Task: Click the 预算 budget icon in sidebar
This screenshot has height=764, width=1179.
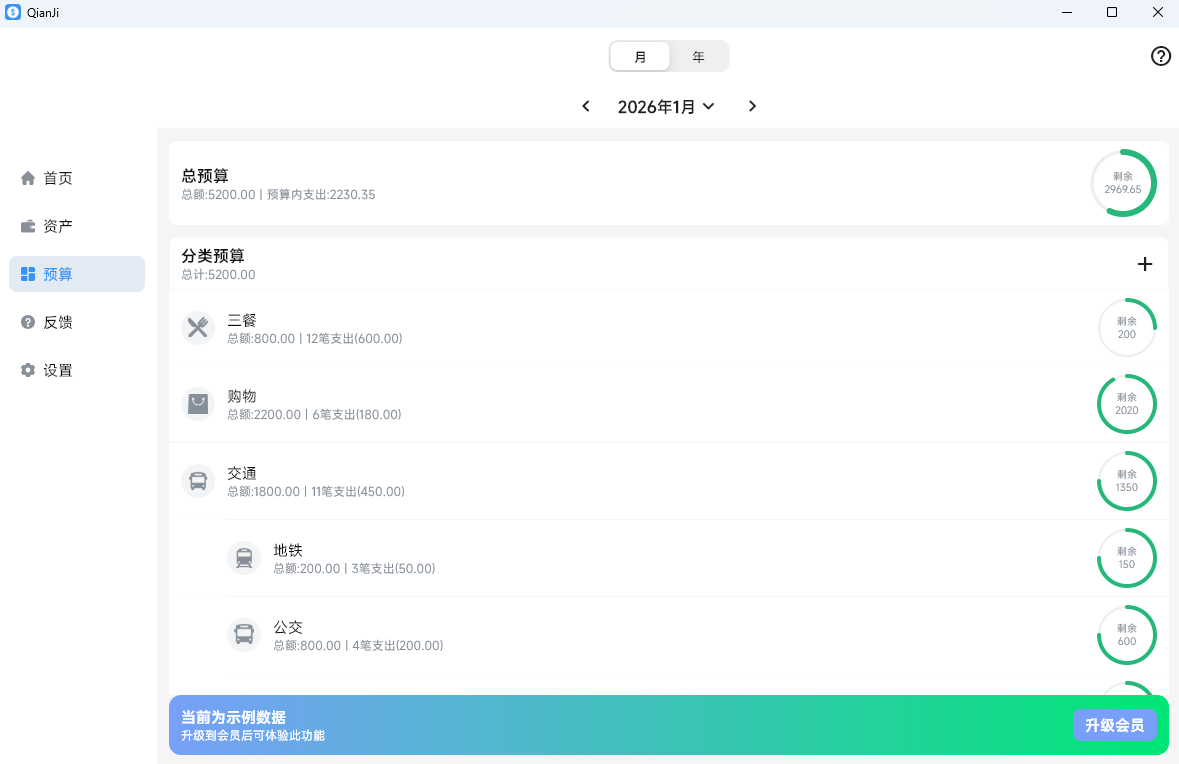Action: (x=28, y=273)
